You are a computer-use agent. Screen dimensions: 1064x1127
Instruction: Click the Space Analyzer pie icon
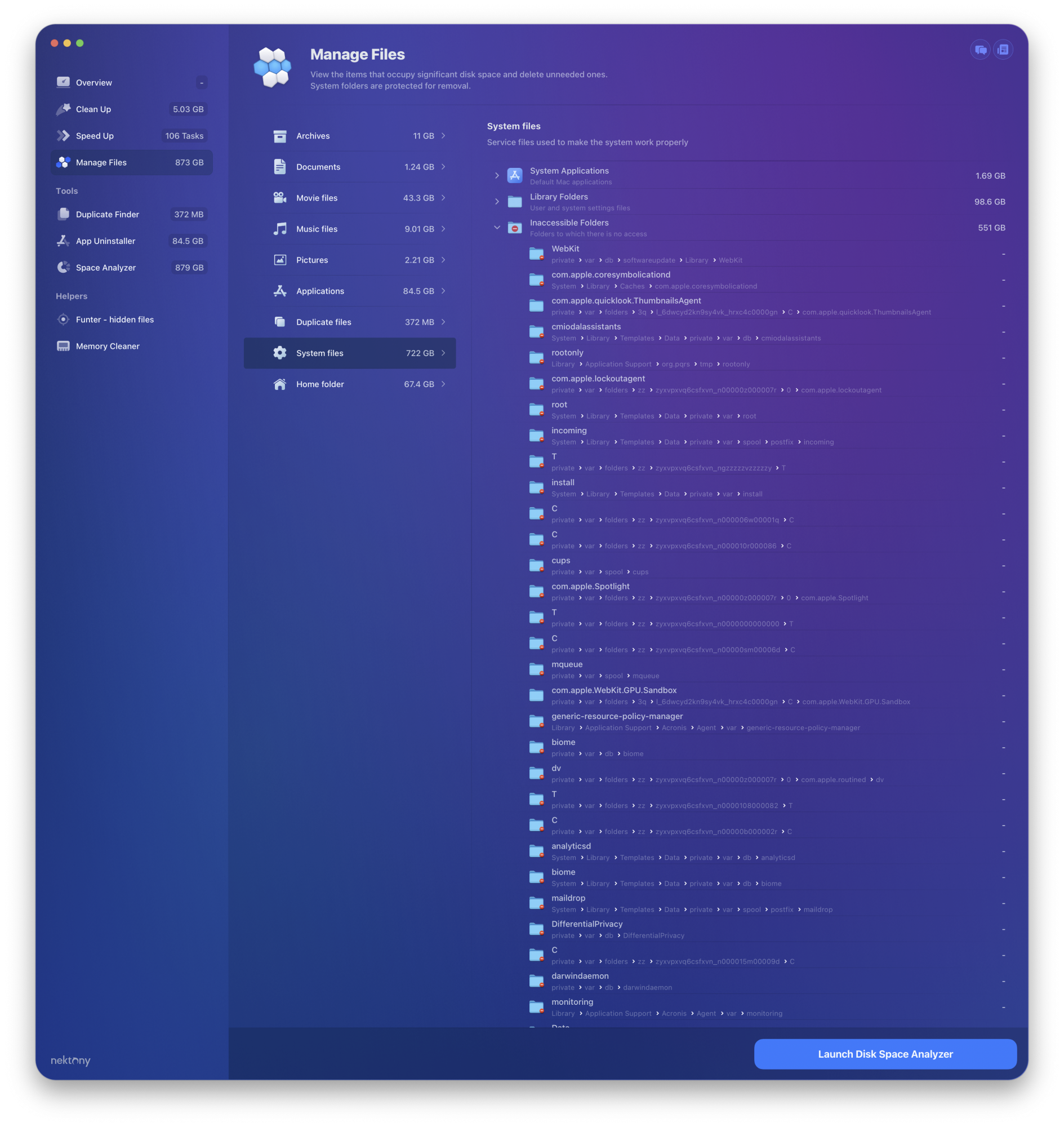click(x=63, y=268)
